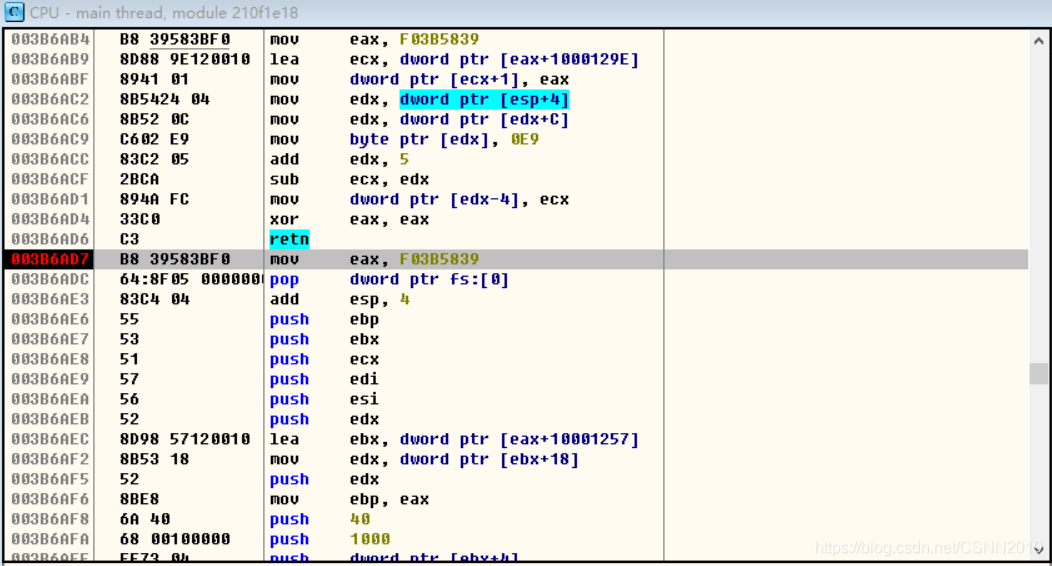Viewport: 1052px width, 566px height.
Task: Select address 003B6AE9 row
Action: 515,380
